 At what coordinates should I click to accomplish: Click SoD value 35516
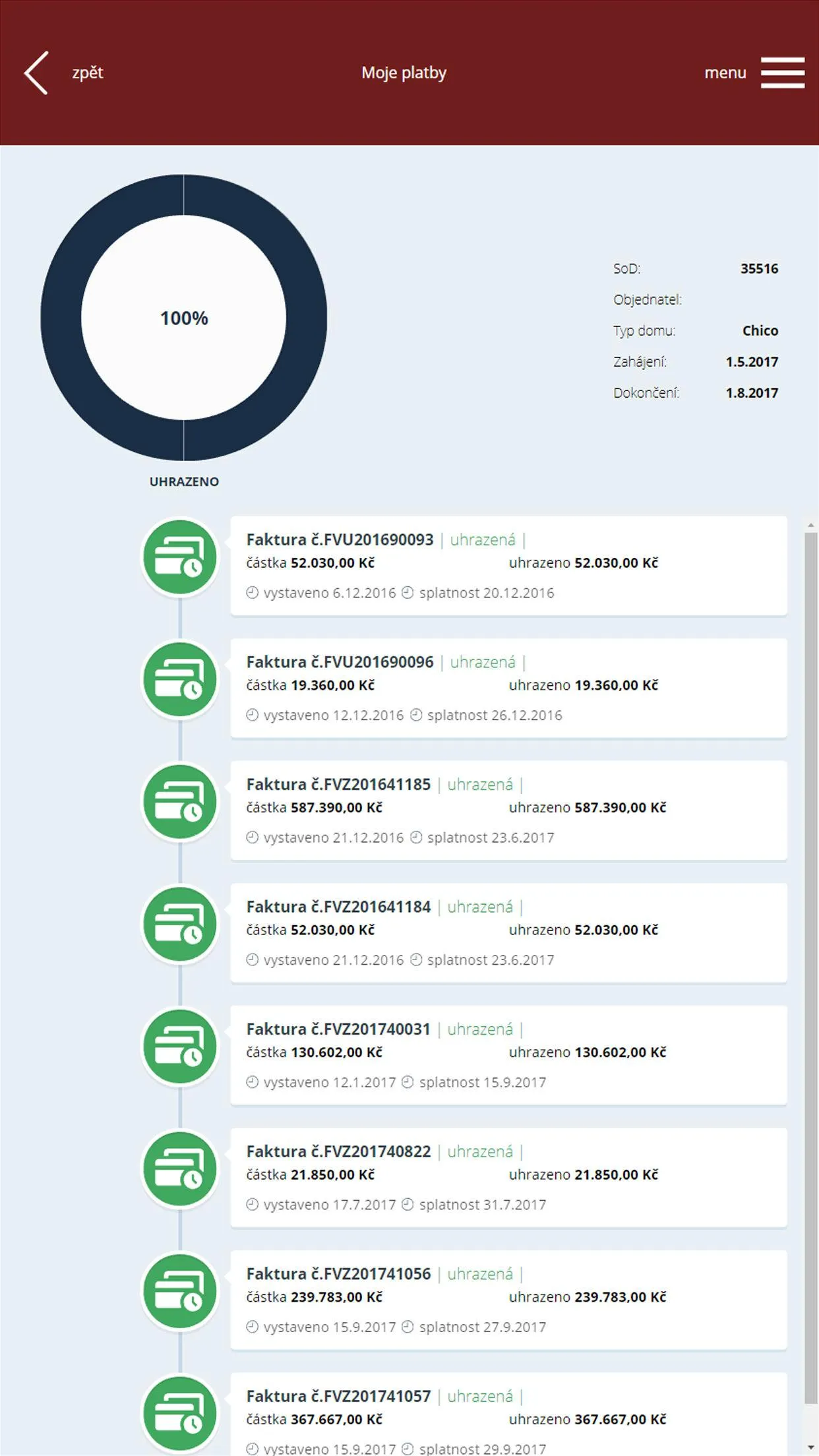point(759,268)
